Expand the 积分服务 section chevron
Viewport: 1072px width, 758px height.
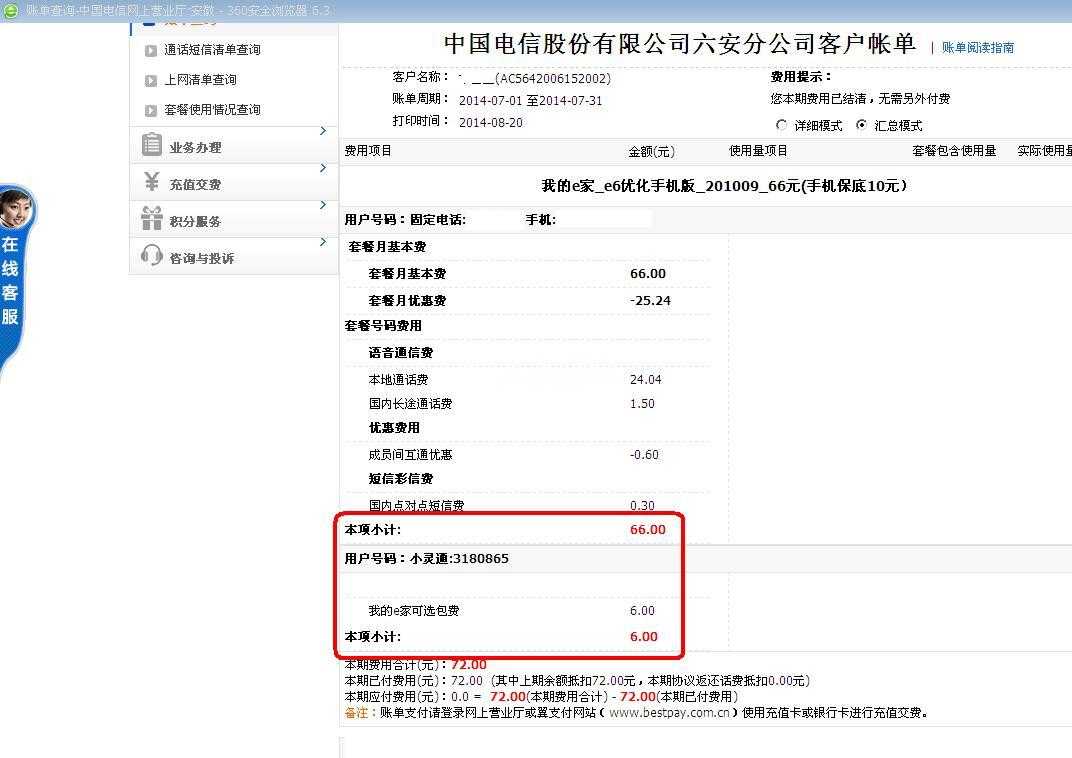323,205
